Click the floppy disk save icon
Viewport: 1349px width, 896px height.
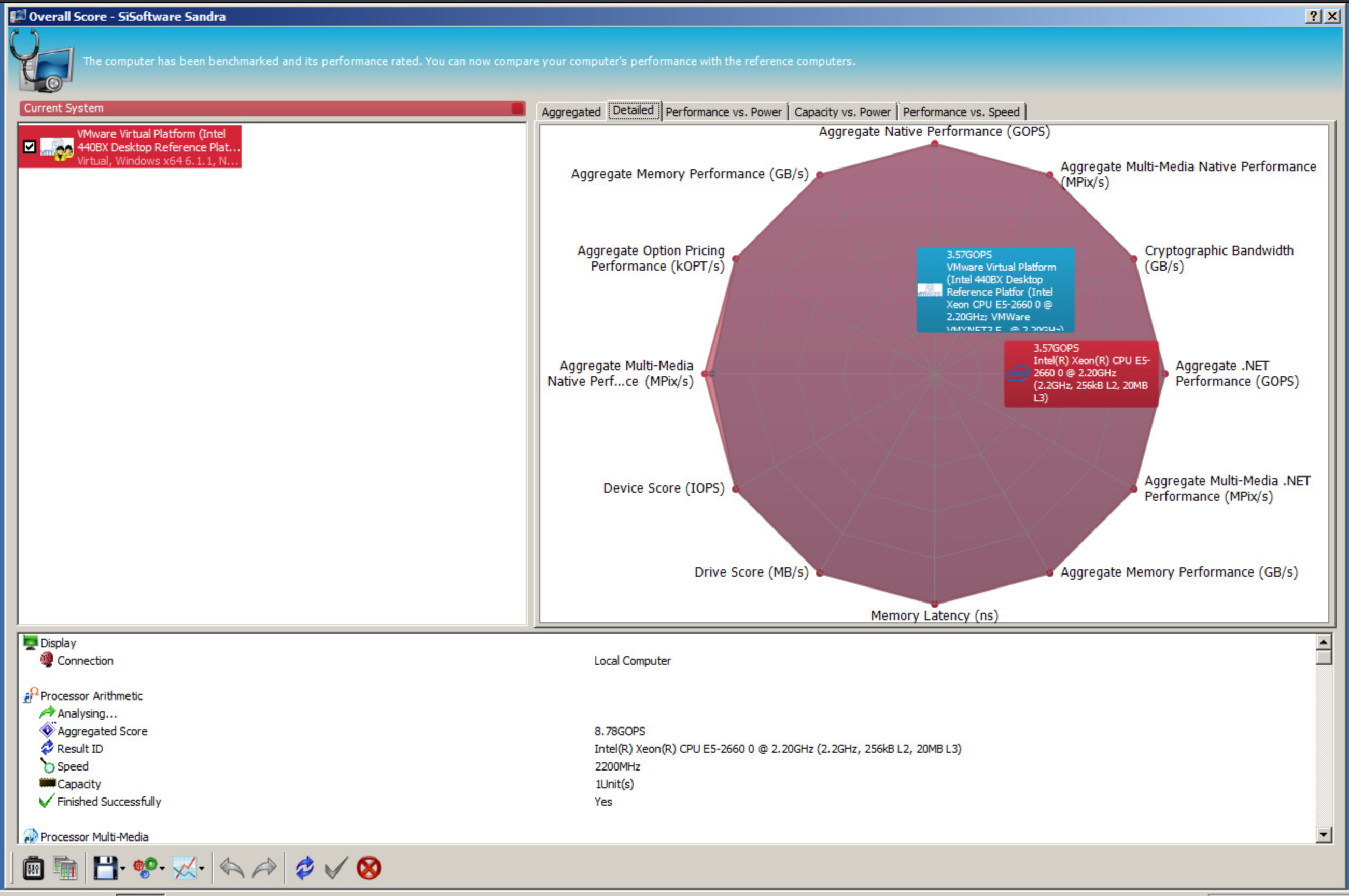point(105,868)
